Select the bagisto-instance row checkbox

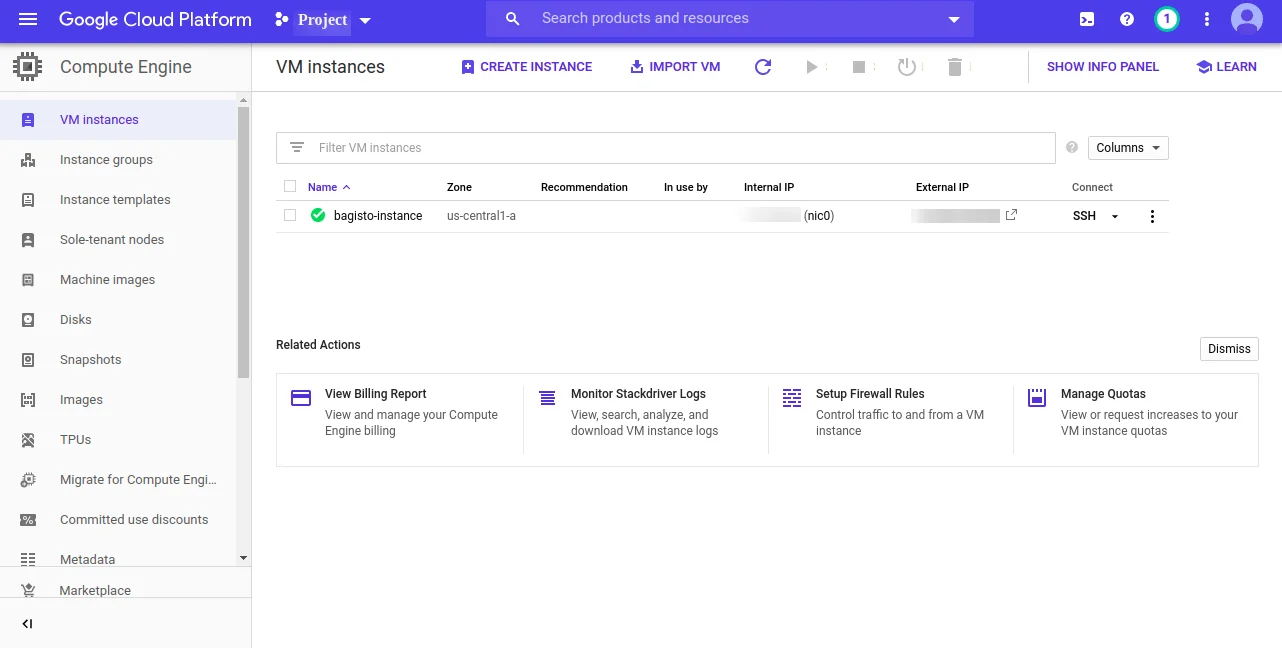click(290, 215)
